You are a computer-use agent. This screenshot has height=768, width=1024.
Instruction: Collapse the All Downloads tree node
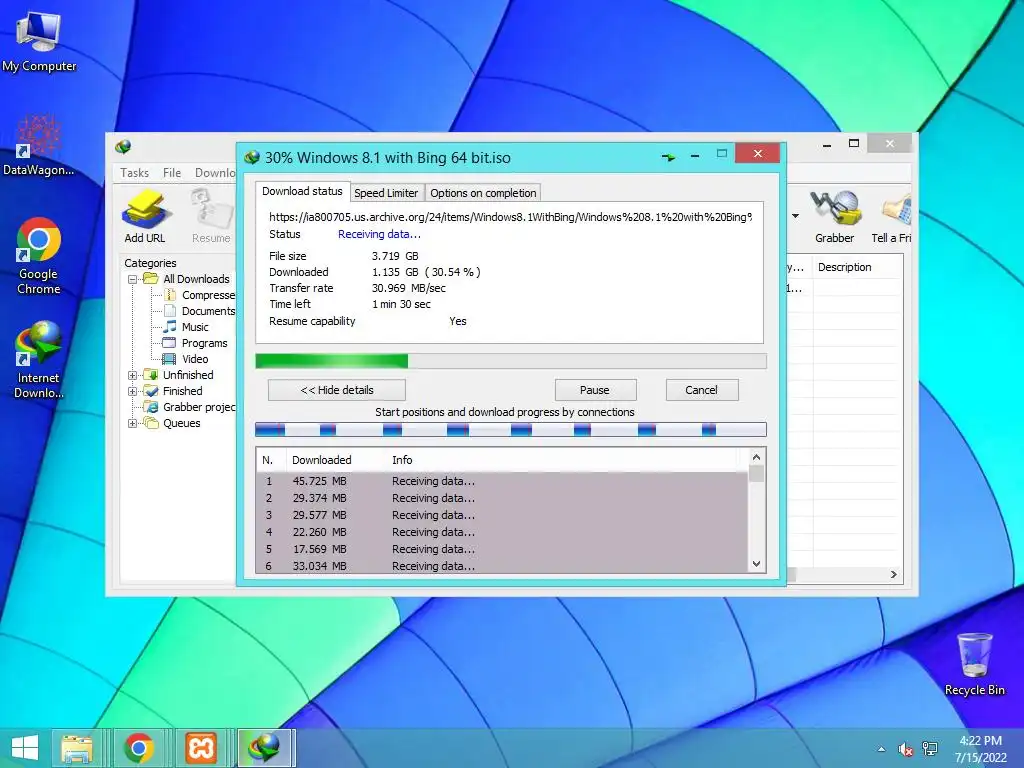[x=133, y=279]
